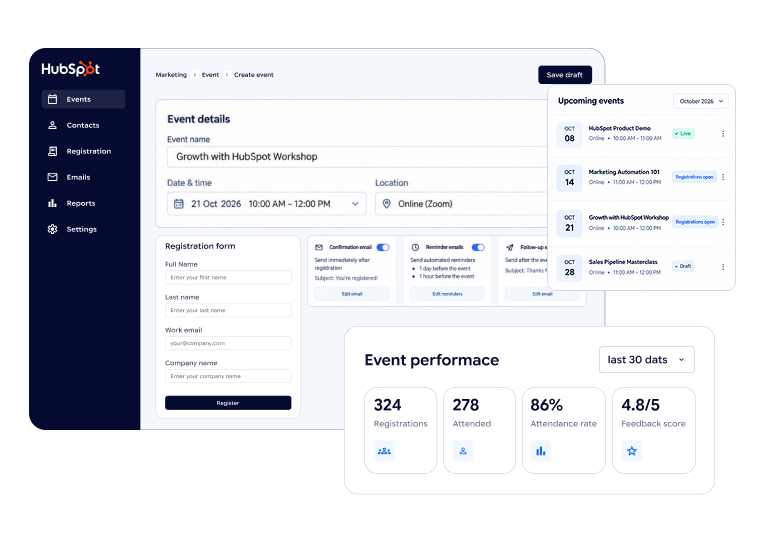Open options menu for Growth with HubSpot Workshop
Screen dimensions: 765x542
723,222
